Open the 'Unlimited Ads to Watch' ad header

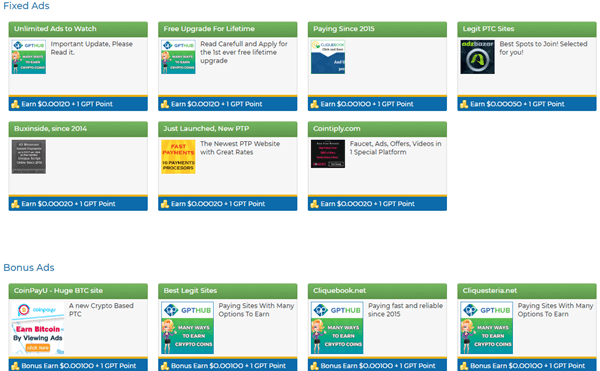(x=78, y=29)
